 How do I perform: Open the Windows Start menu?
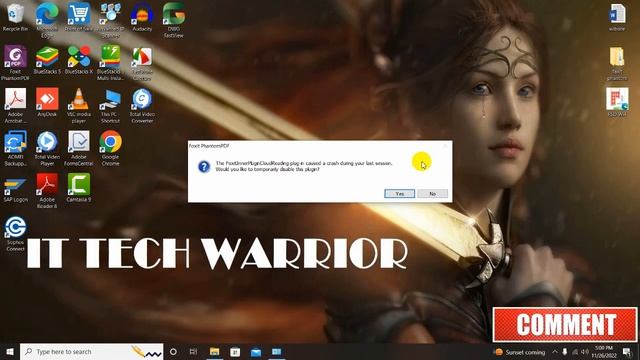(10, 351)
